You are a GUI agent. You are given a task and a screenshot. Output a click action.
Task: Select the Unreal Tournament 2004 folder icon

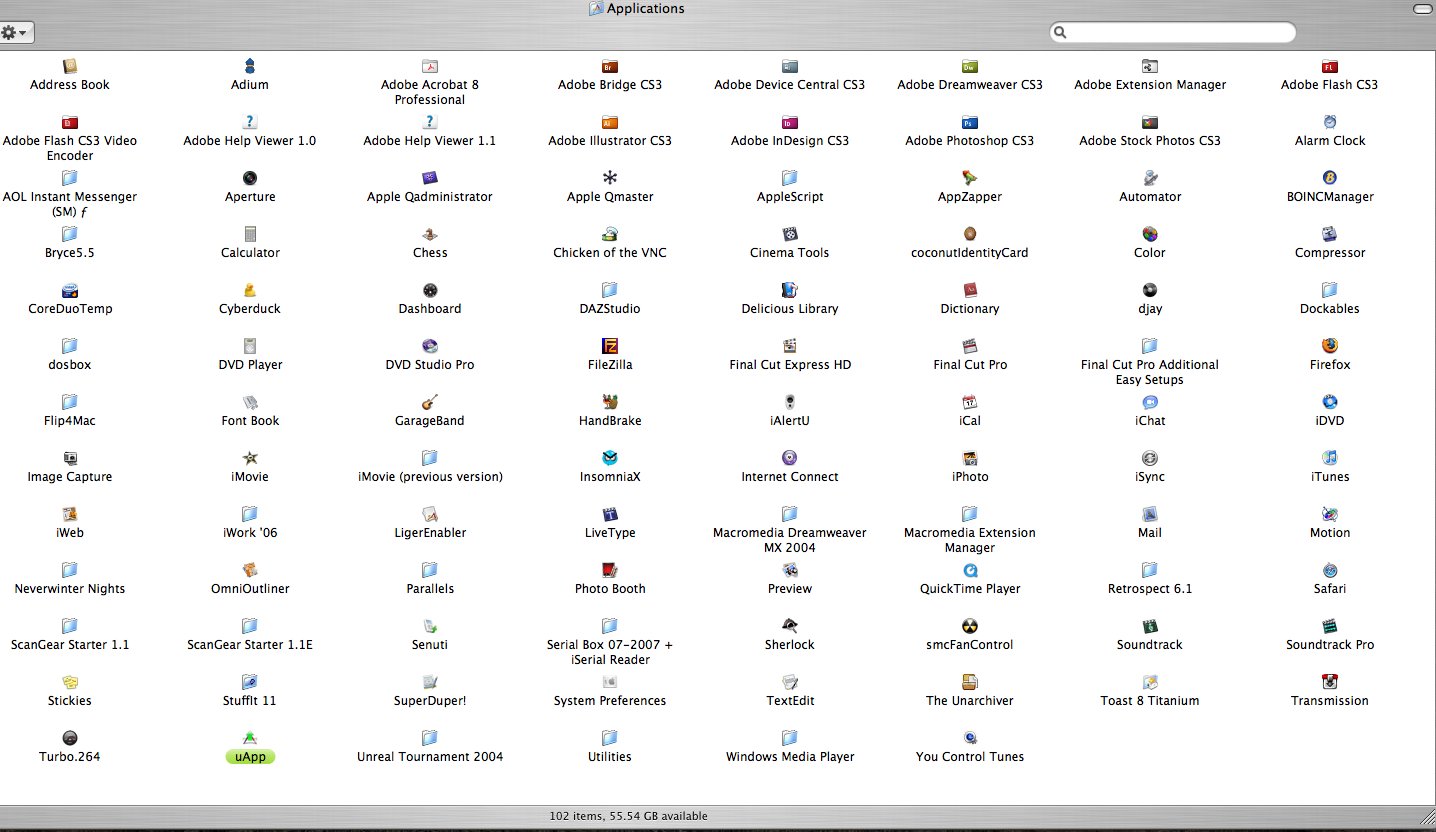click(x=430, y=738)
